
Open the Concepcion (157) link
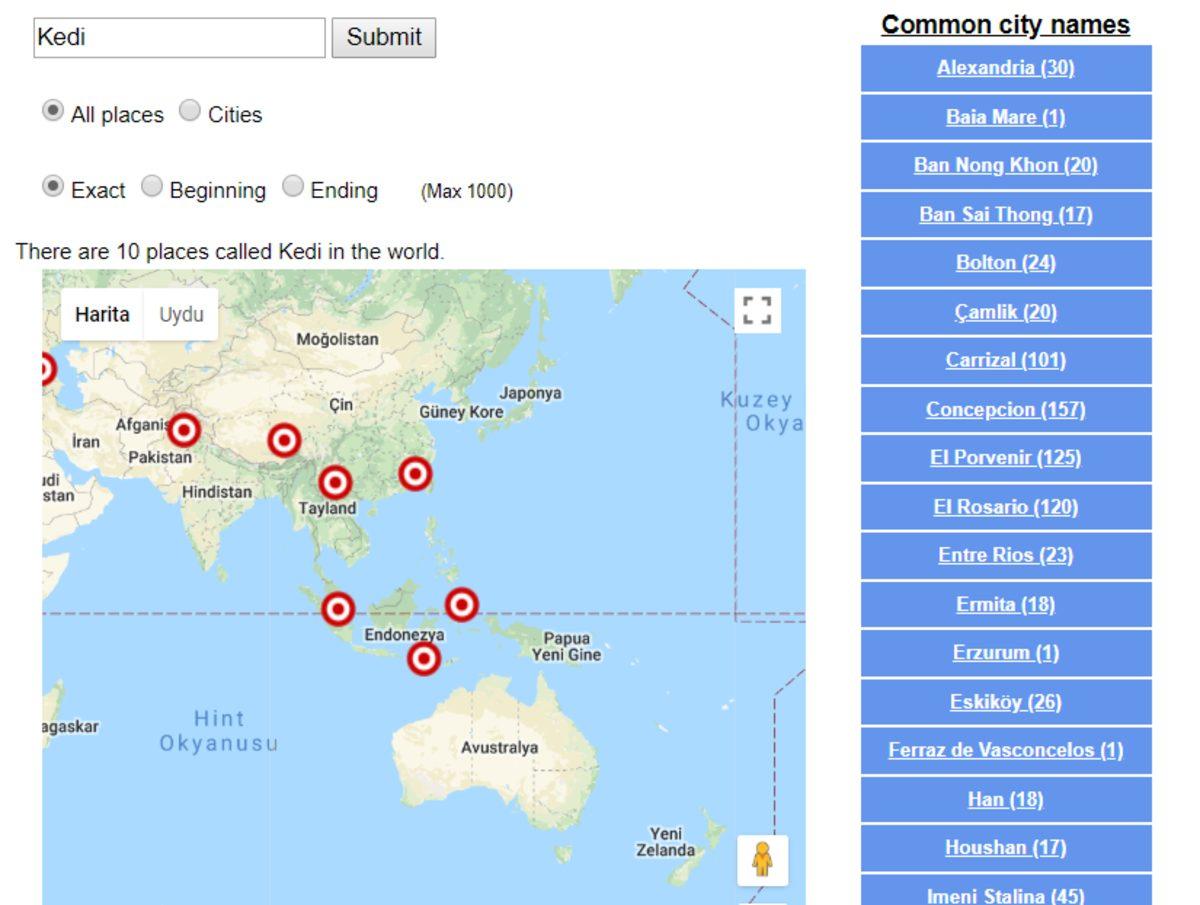tap(1005, 409)
